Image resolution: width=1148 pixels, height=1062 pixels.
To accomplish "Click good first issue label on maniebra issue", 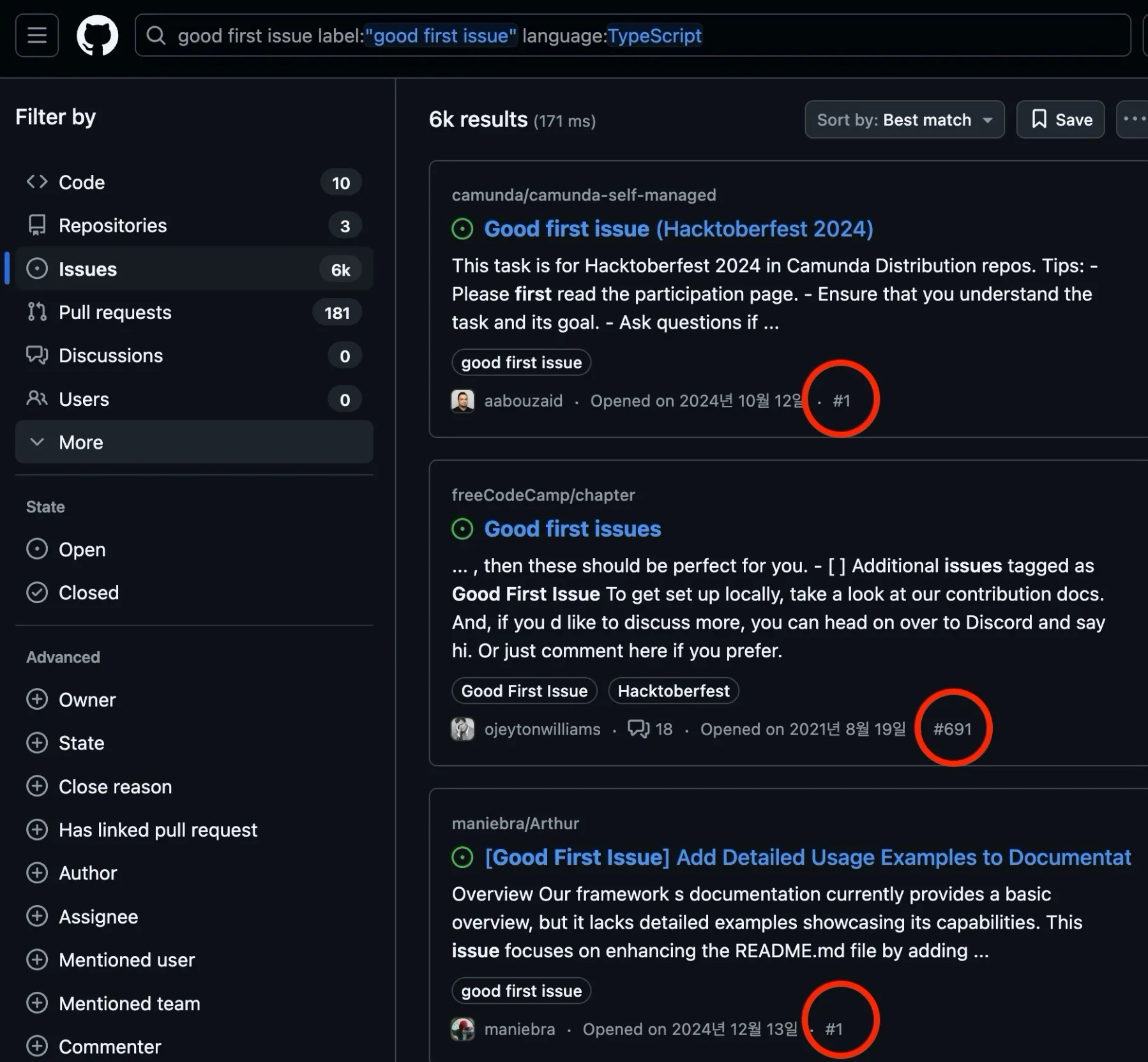I will pos(521,991).
